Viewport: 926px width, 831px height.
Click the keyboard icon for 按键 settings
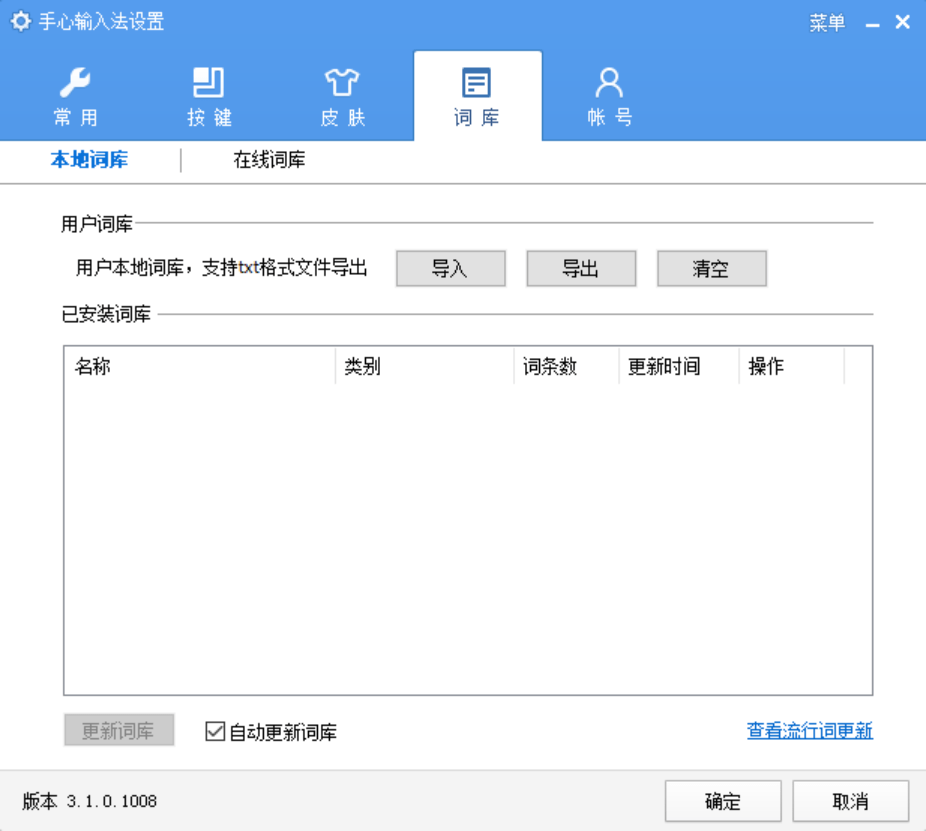[209, 82]
